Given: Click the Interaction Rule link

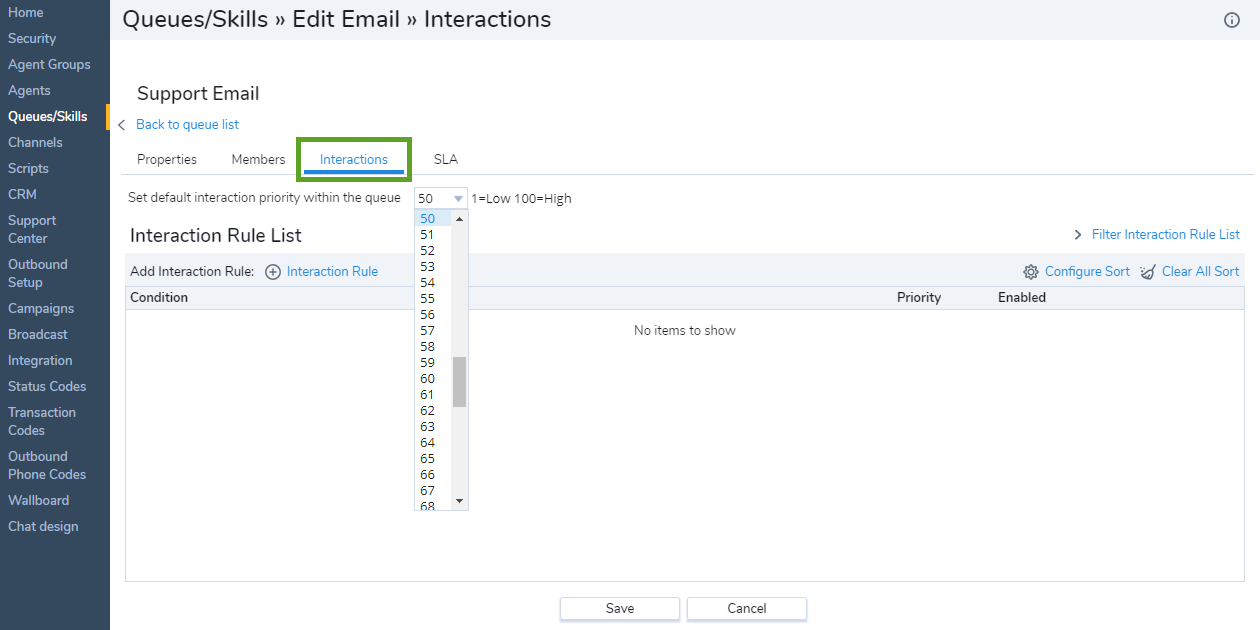Looking at the screenshot, I should click(x=332, y=272).
